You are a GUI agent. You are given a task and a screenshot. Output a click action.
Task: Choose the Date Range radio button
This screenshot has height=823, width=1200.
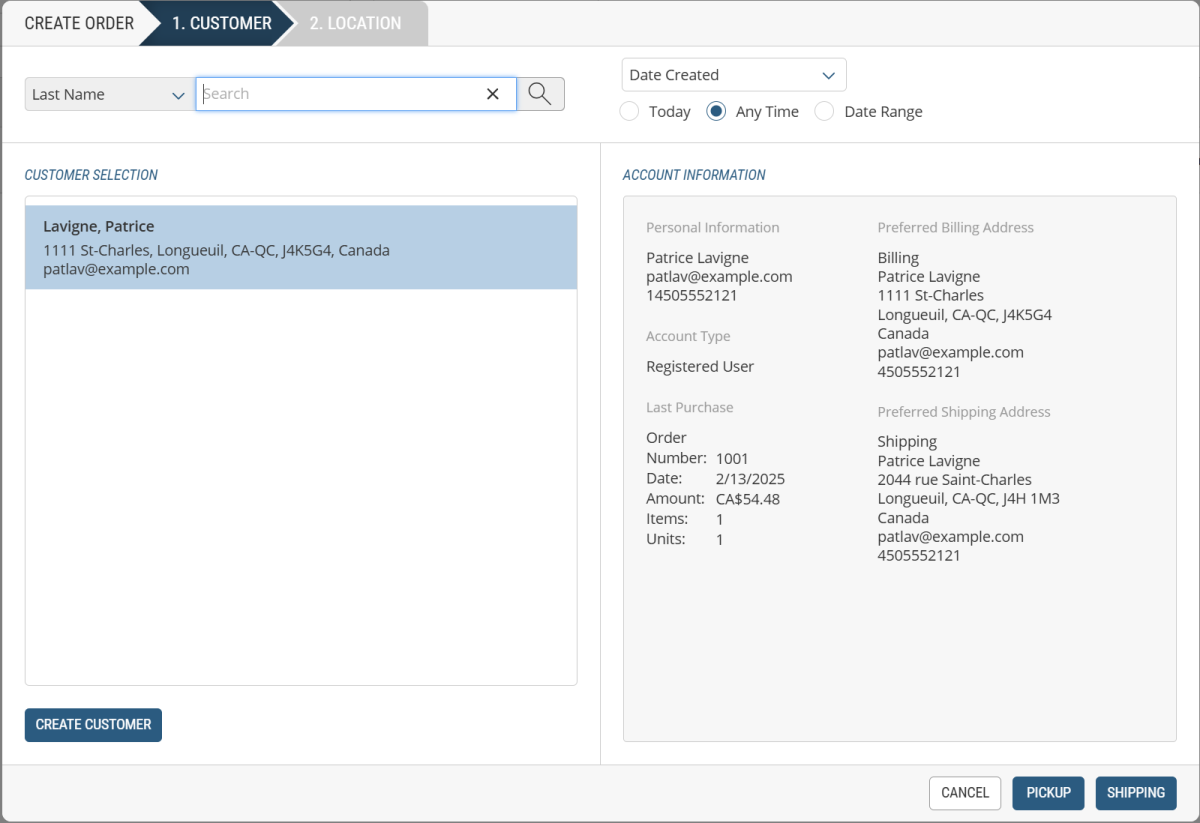tap(825, 111)
